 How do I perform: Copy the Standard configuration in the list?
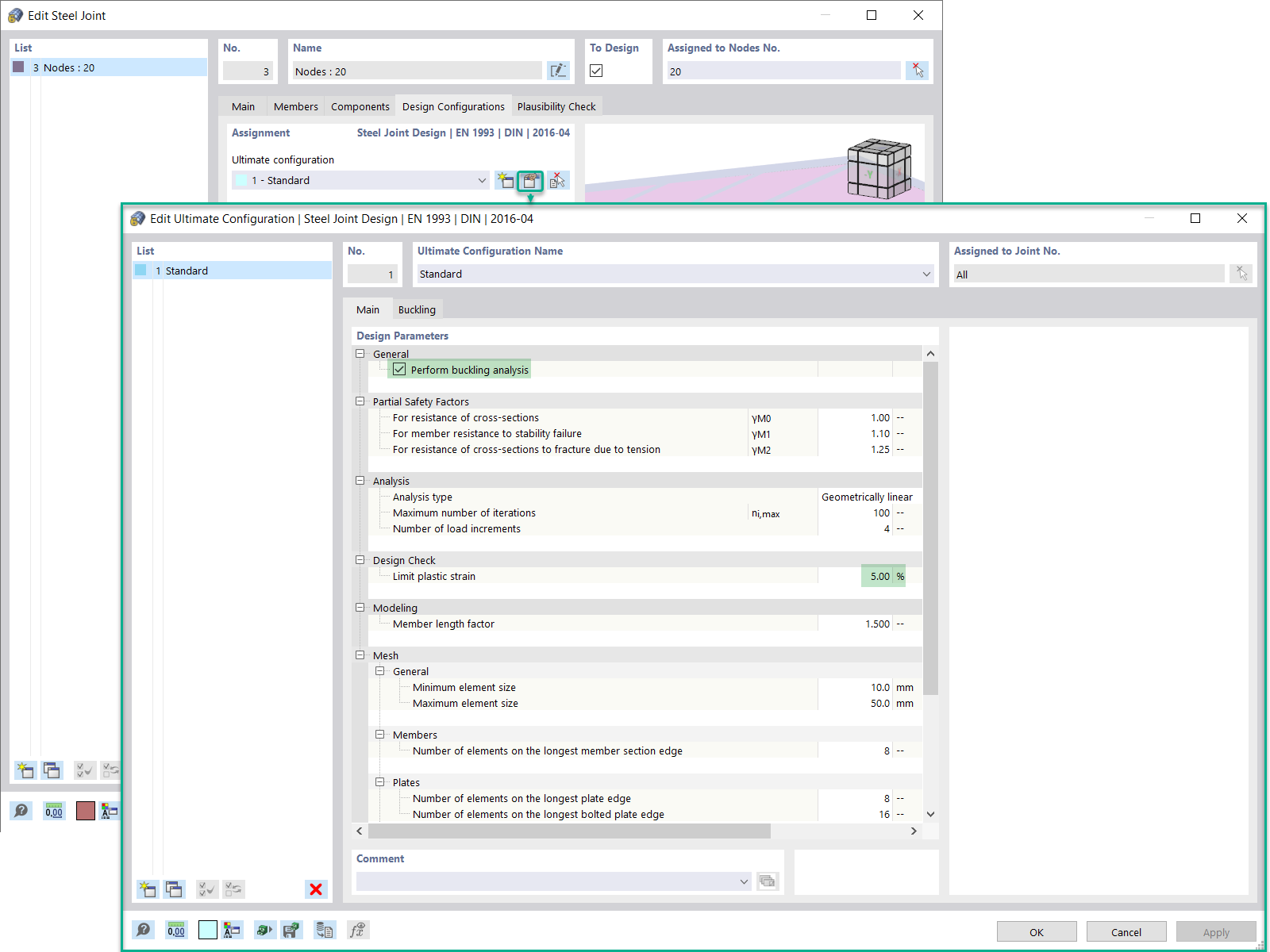[x=175, y=889]
